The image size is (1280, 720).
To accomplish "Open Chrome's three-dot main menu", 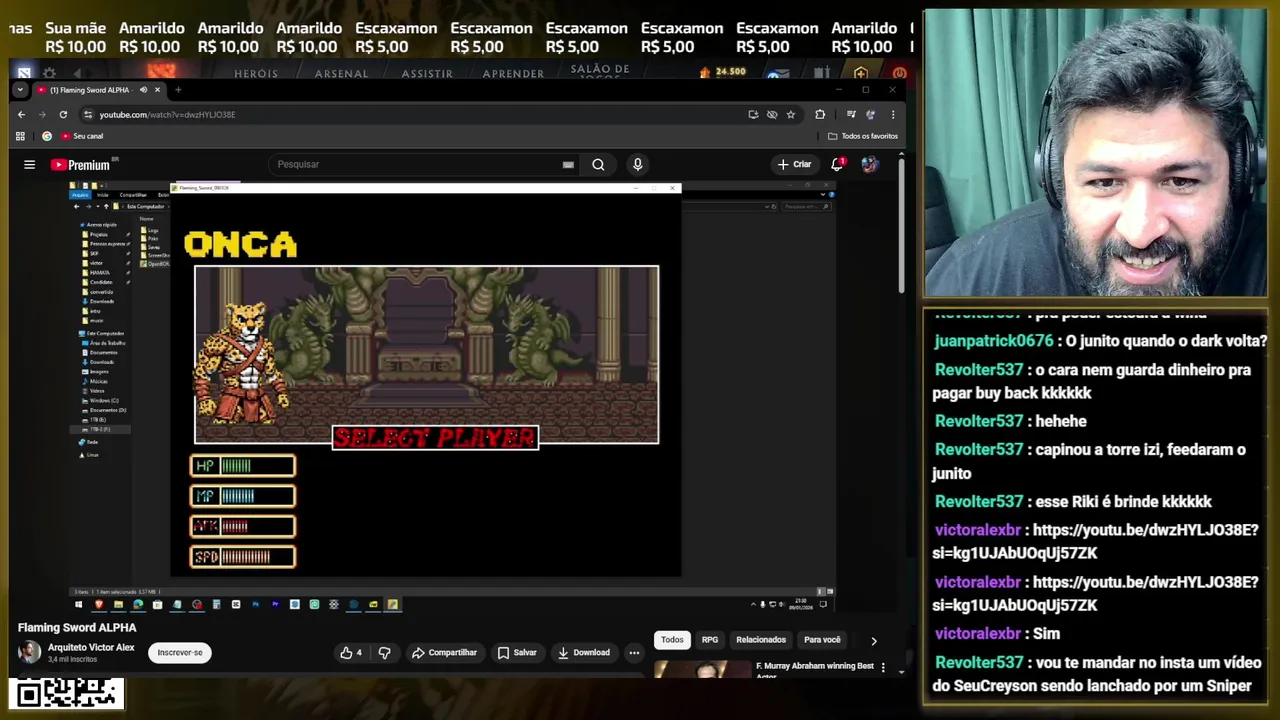I will (x=892, y=115).
